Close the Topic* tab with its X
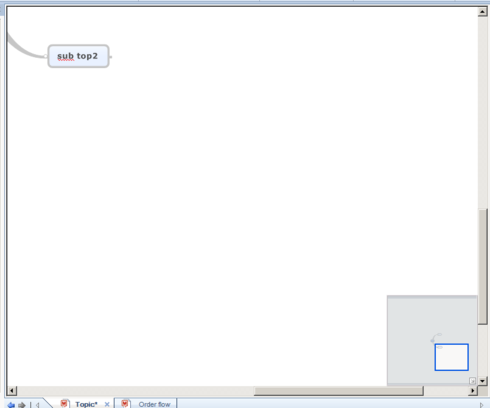This screenshot has height=408, width=490. (x=107, y=404)
